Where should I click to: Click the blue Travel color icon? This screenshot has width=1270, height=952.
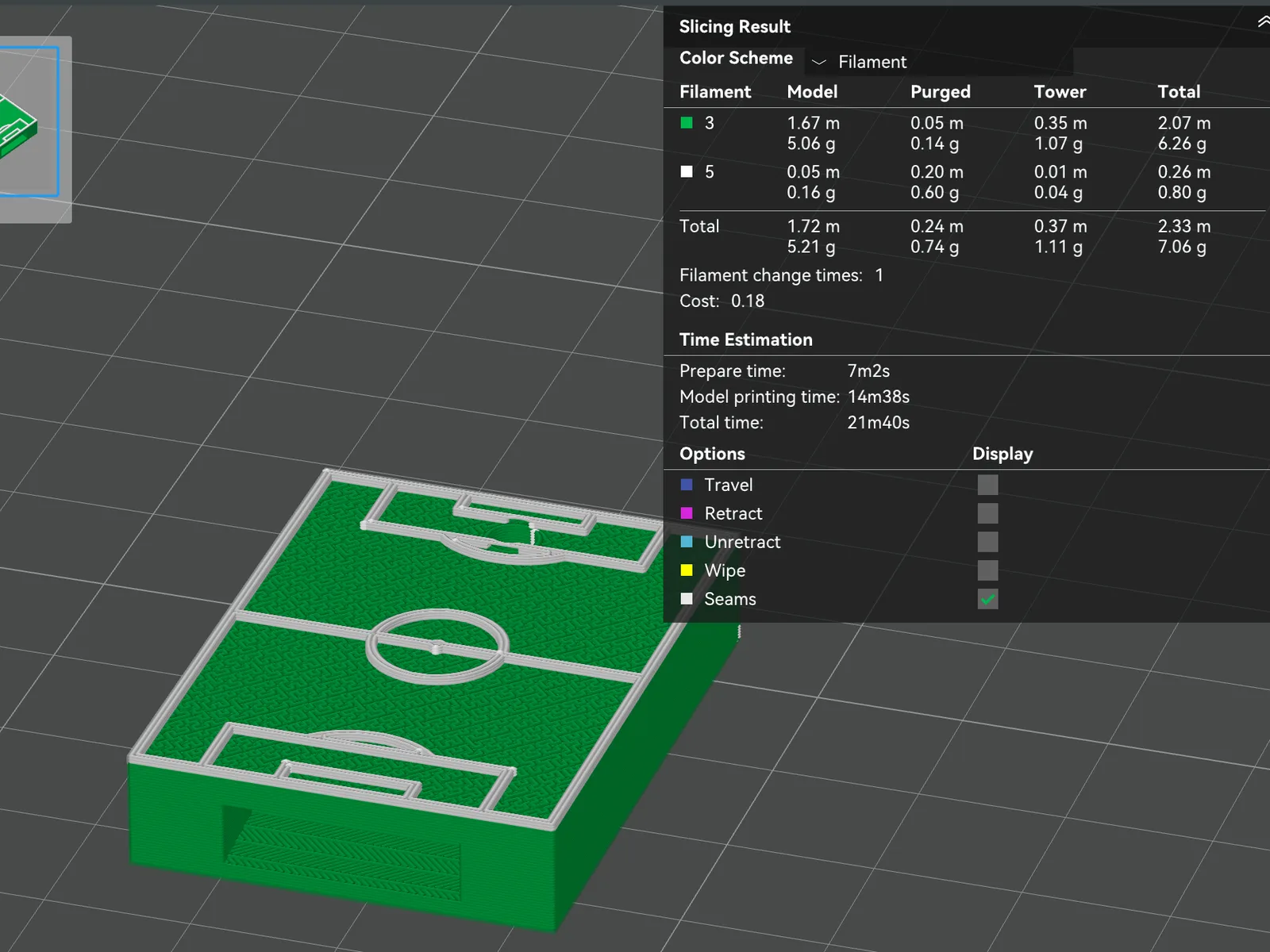pos(687,485)
